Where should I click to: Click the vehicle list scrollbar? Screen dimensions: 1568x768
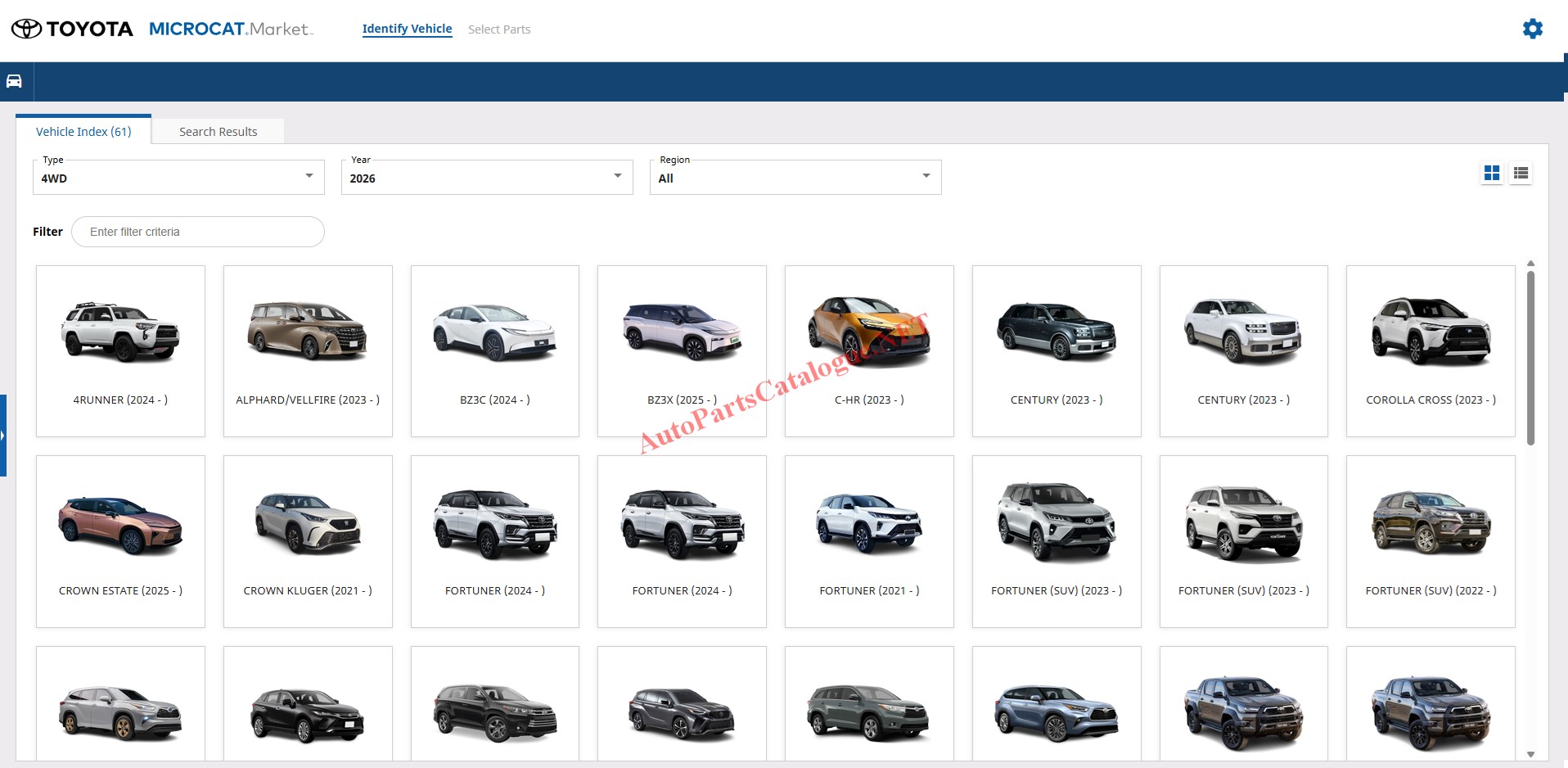click(x=1530, y=359)
